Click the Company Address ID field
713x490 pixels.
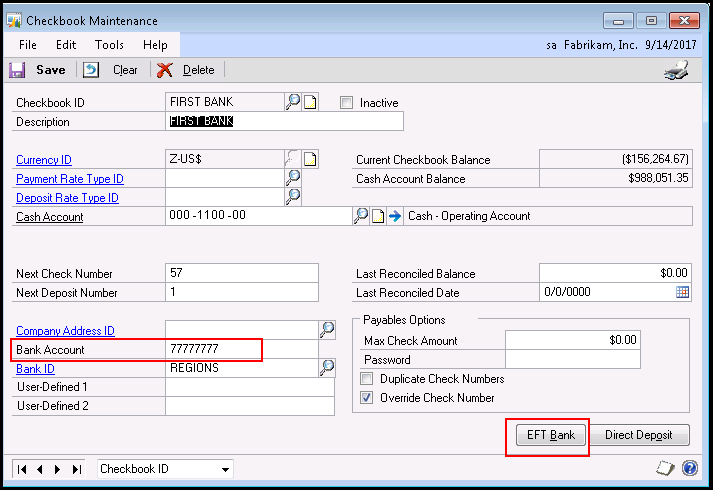(242, 330)
